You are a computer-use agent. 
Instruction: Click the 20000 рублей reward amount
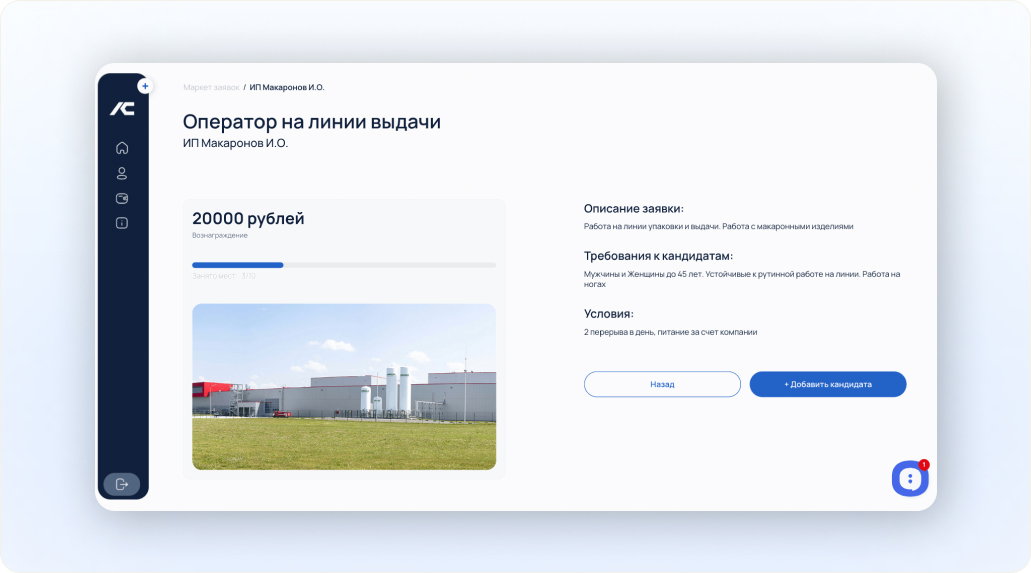(x=248, y=218)
